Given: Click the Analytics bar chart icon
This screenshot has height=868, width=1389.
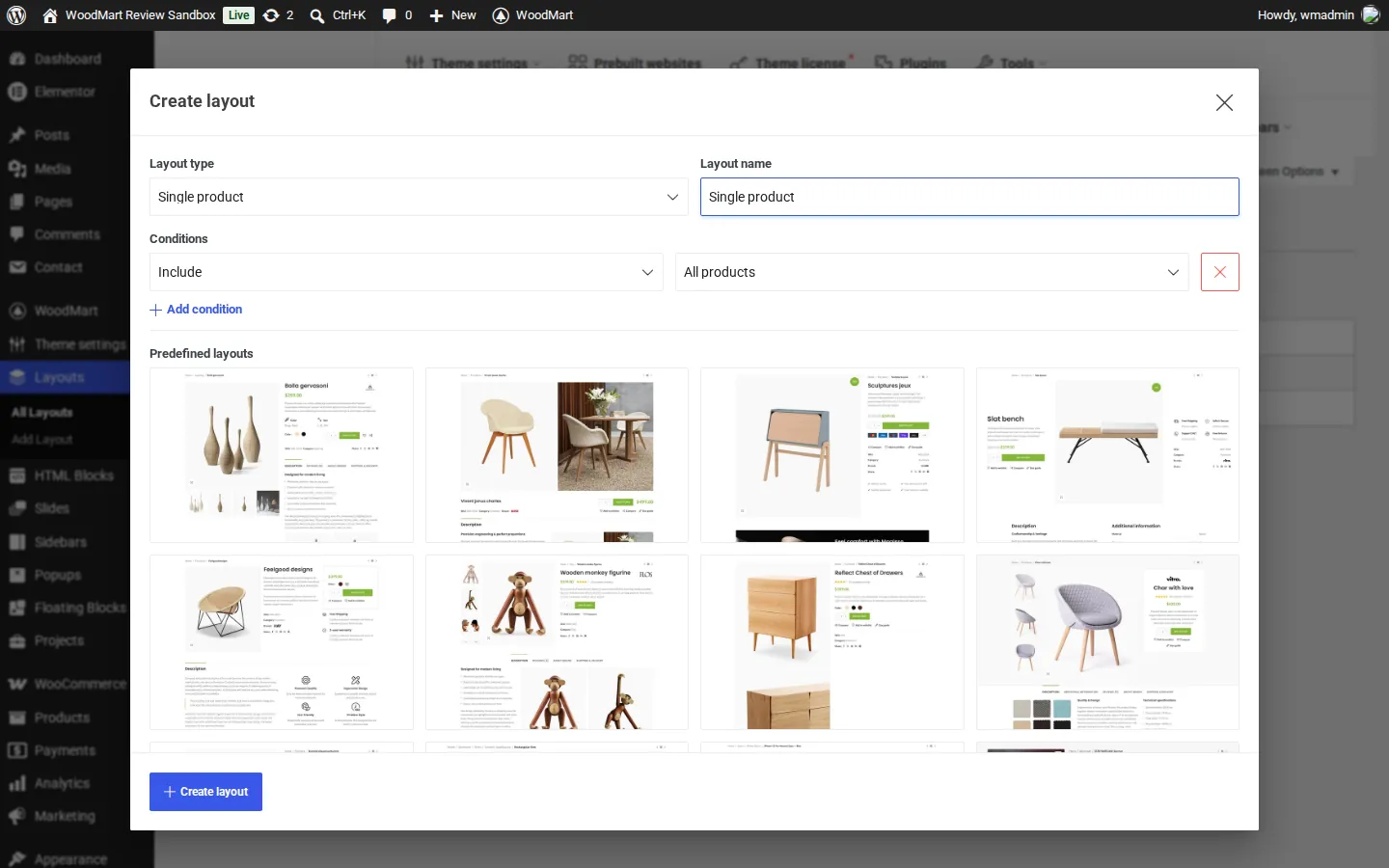Looking at the screenshot, I should pyautogui.click(x=17, y=783).
